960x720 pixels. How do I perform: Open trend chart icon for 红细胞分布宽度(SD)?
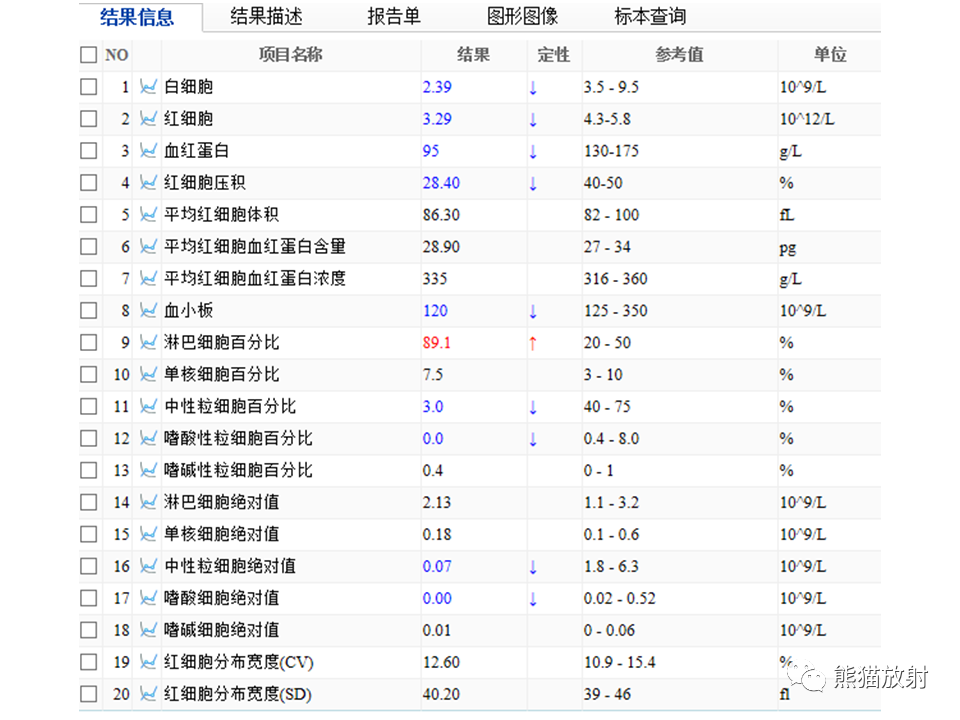click(x=148, y=693)
